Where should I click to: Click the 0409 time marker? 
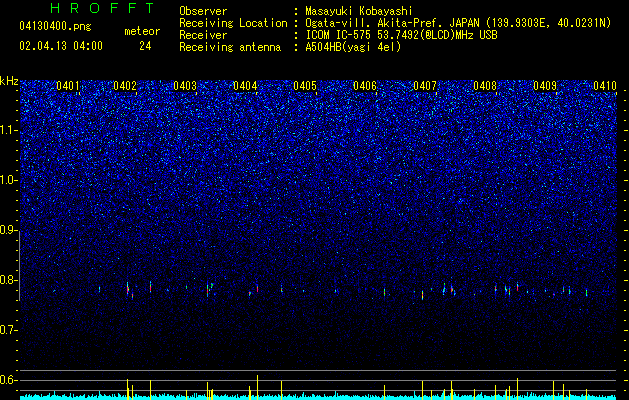545,86
